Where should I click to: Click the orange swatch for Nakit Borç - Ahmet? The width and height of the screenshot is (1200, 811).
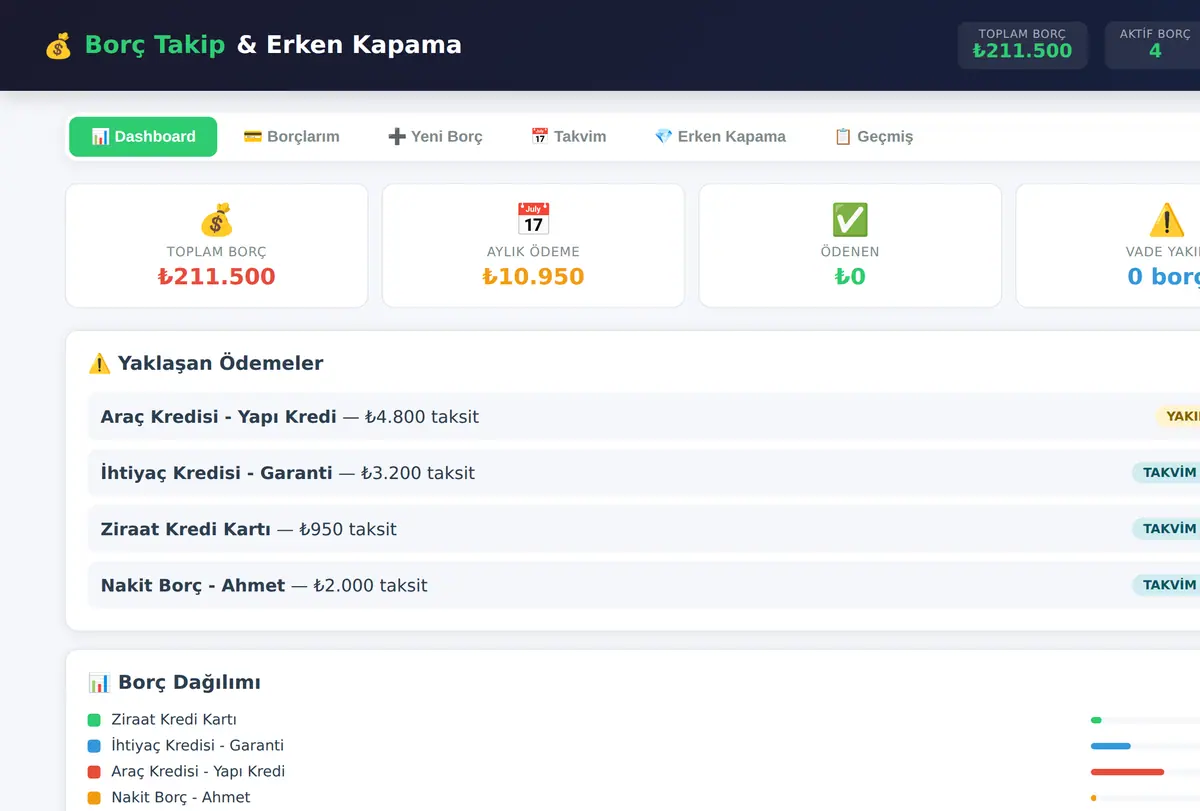94,798
